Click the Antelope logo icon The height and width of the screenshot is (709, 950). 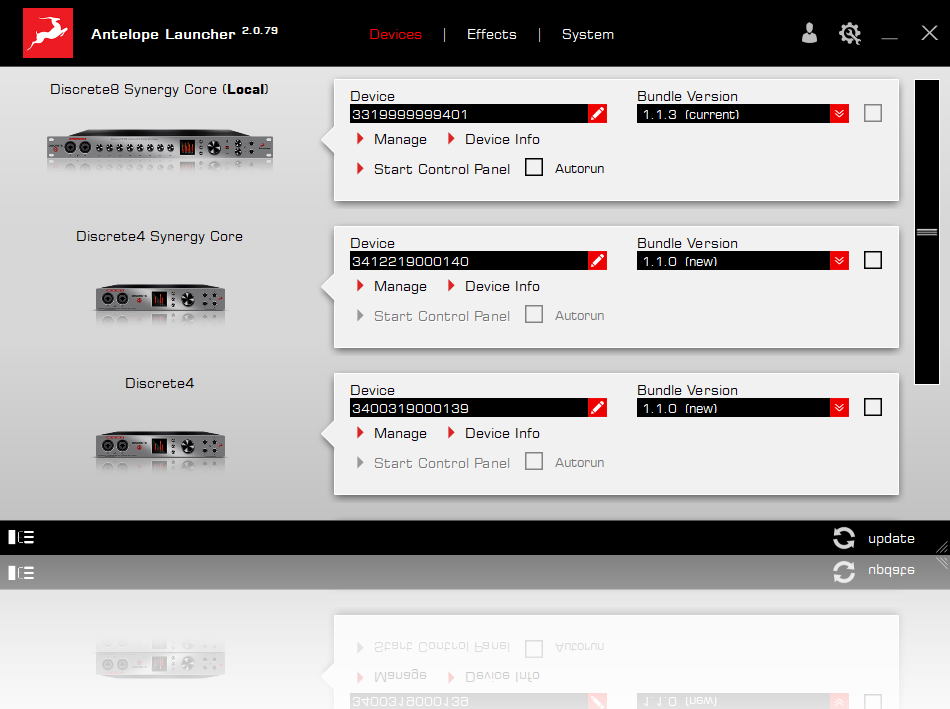pos(48,33)
